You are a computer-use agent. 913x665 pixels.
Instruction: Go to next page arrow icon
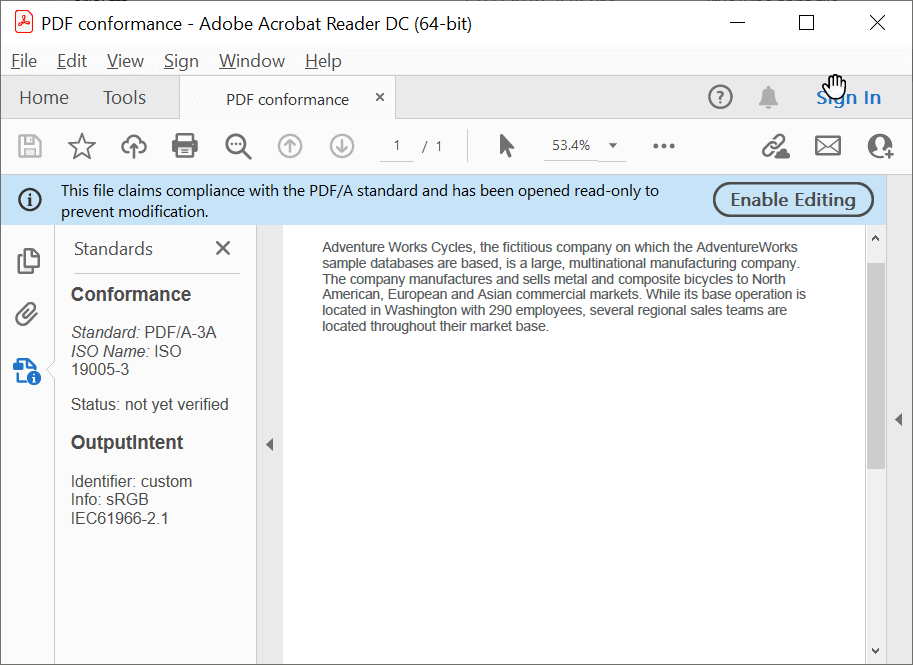tap(342, 146)
